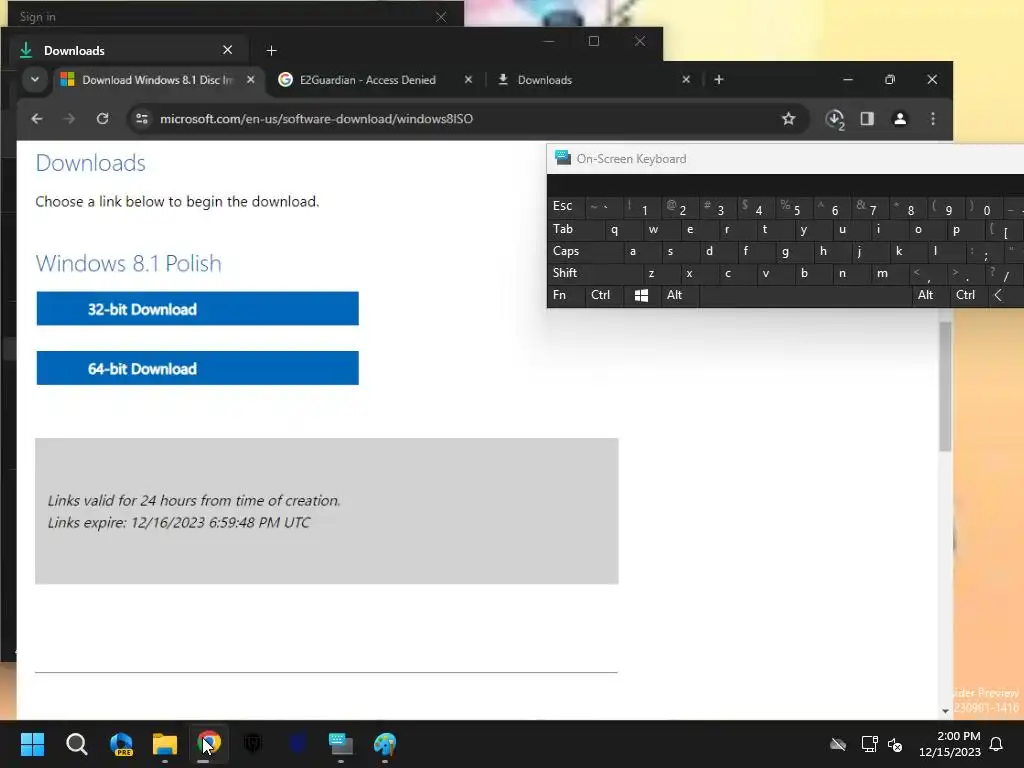Close the E2Guardian - Access Denied tab

pyautogui.click(x=468, y=80)
